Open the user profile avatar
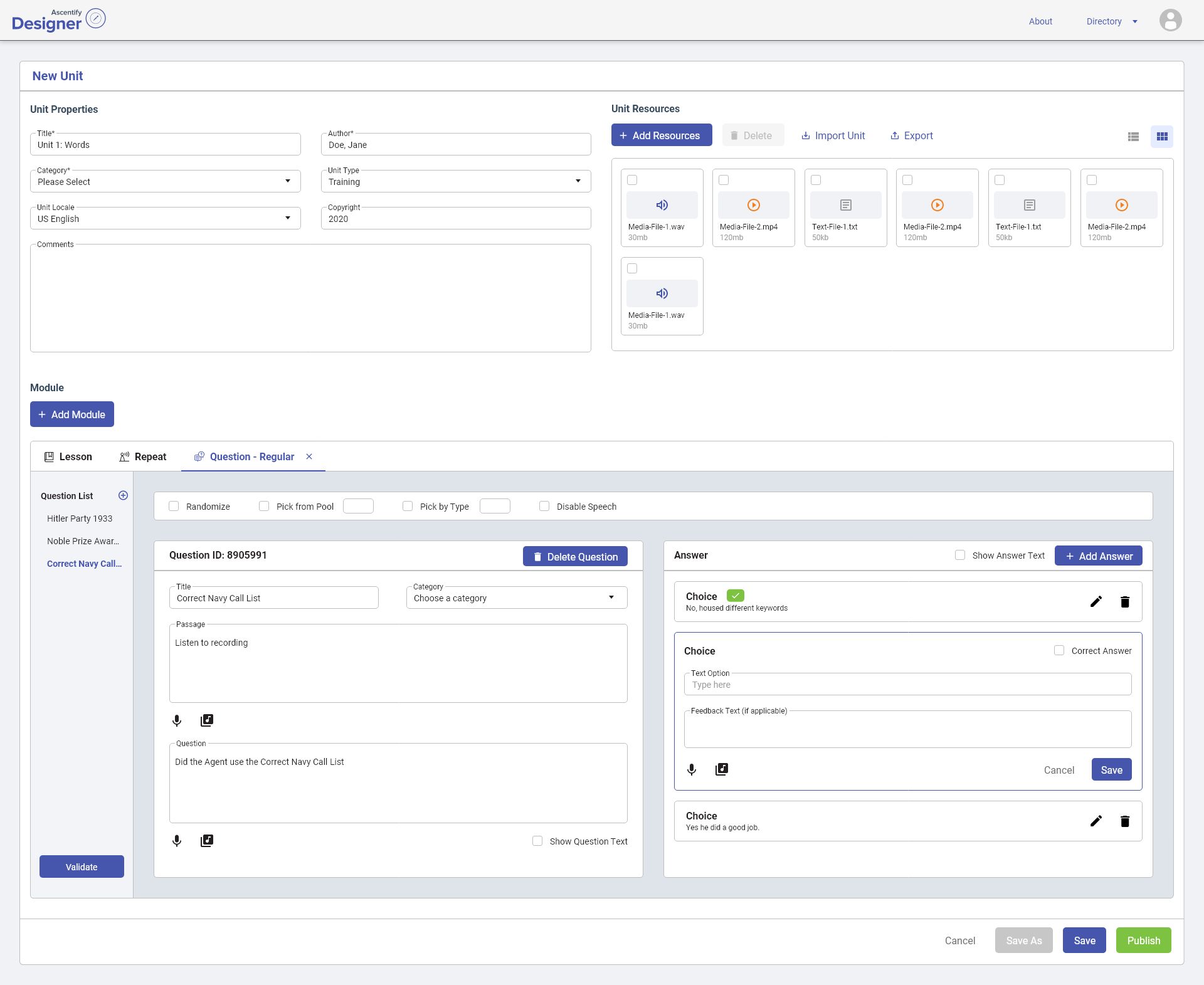 point(1170,21)
